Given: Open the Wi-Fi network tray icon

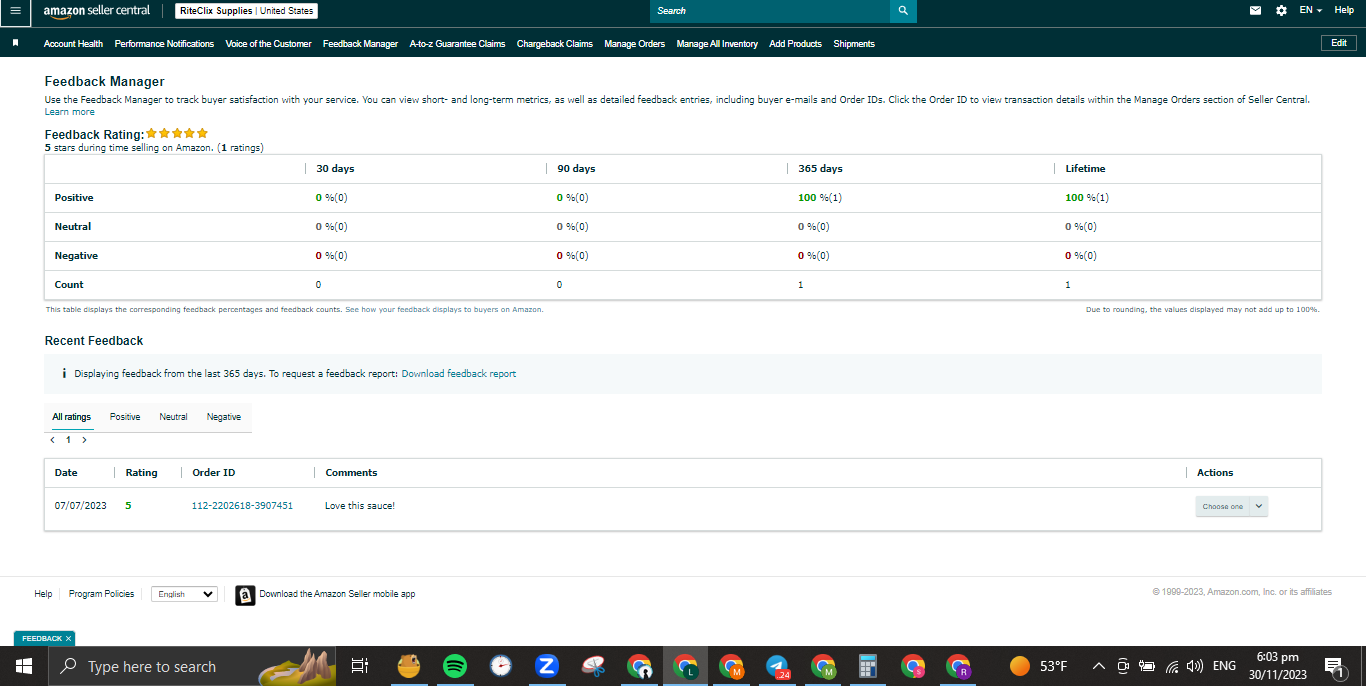Looking at the screenshot, I should click(x=1172, y=666).
